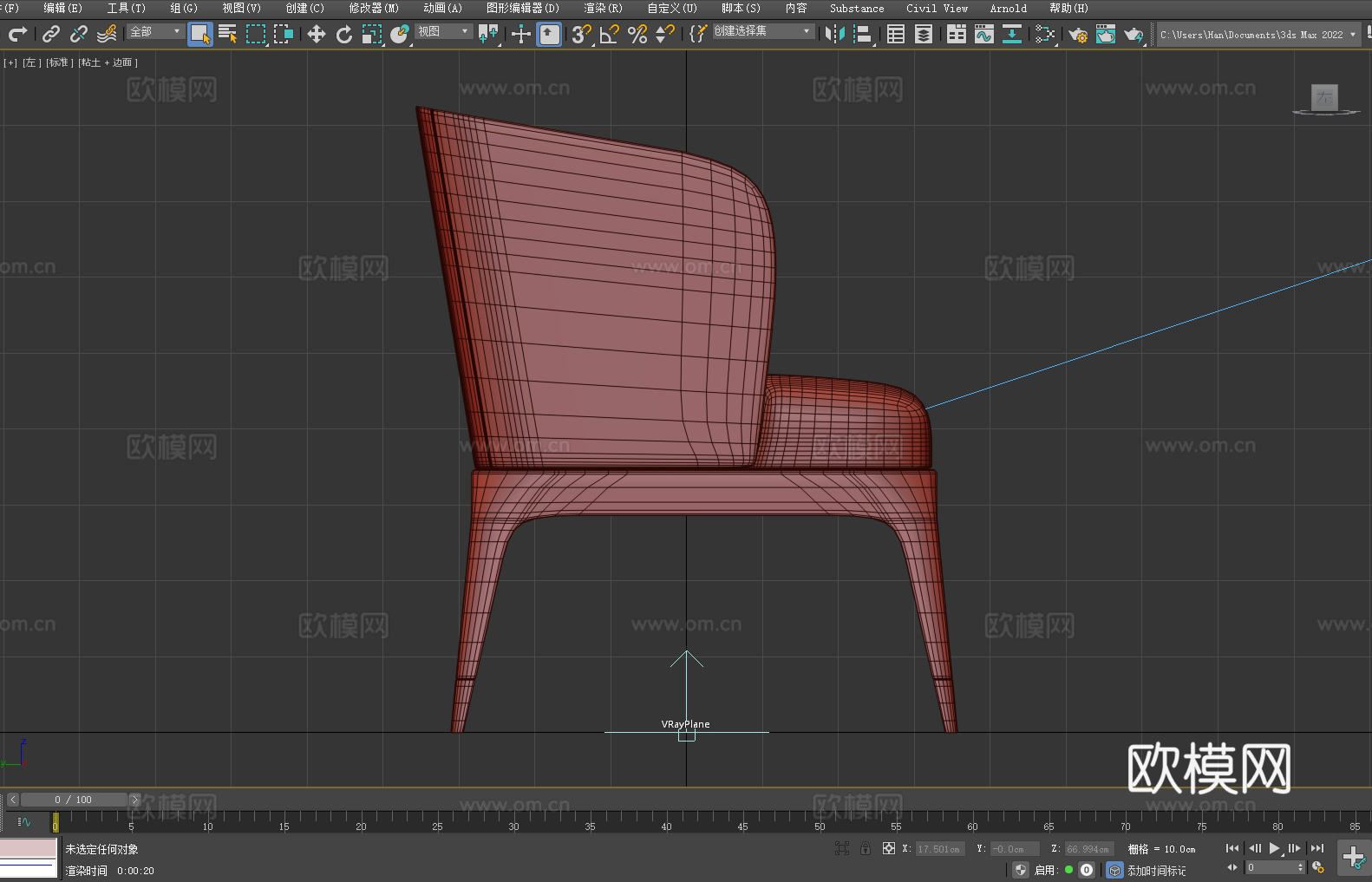Open Select by Name list
The image size is (1372, 882).
click(x=228, y=34)
